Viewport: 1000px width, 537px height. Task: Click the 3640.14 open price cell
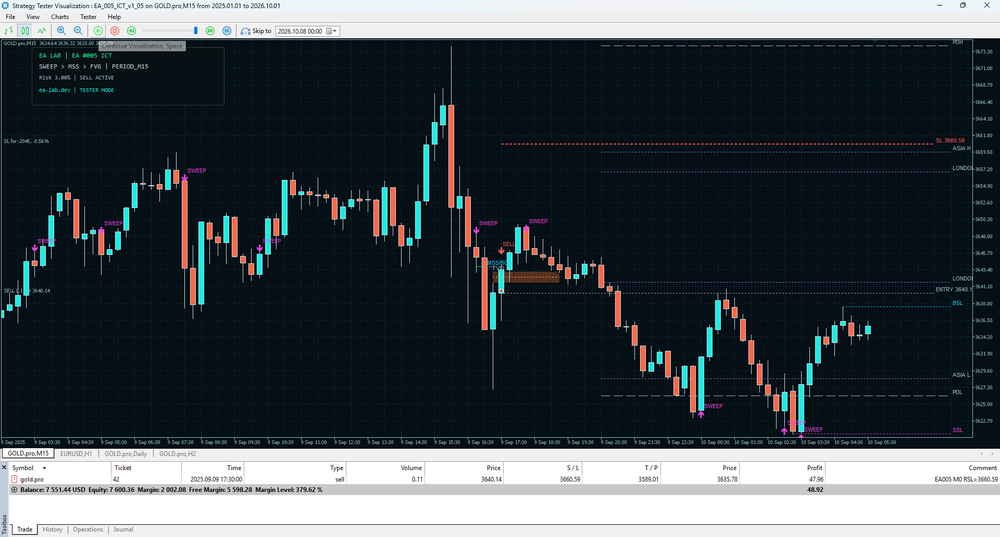tap(491, 479)
